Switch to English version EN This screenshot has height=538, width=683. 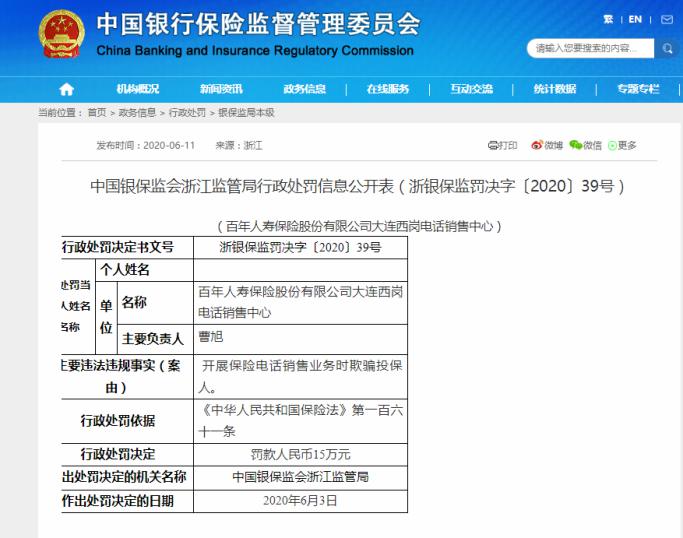pos(635,20)
